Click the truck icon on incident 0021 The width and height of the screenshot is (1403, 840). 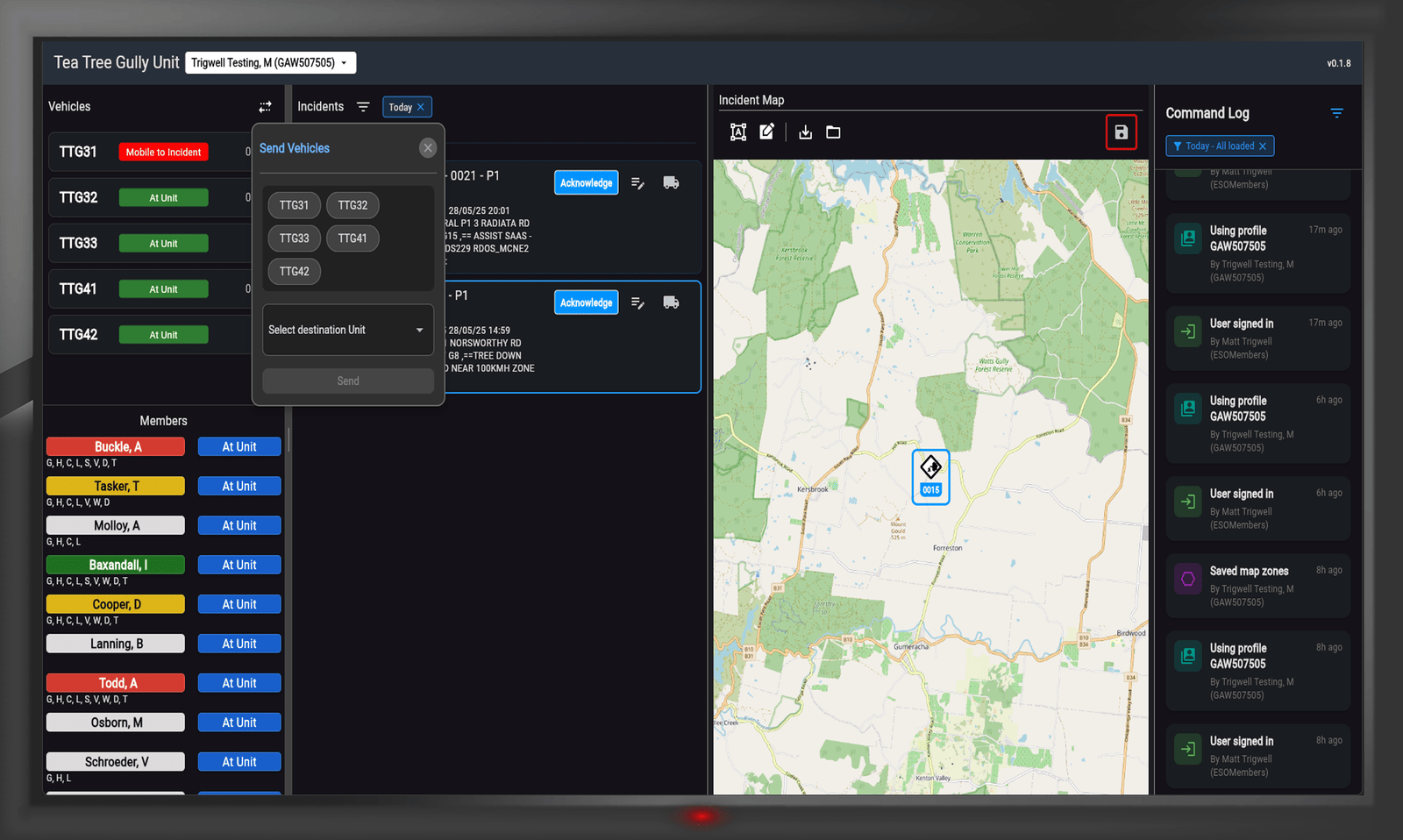click(x=671, y=182)
